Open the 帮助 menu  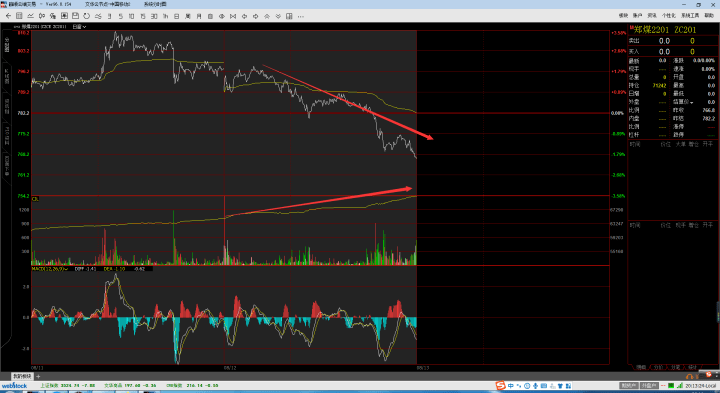click(709, 16)
